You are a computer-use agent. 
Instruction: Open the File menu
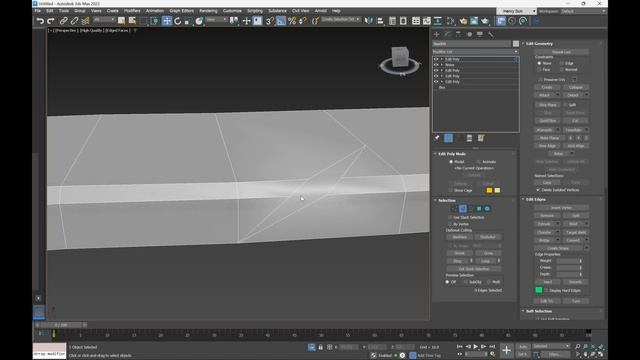point(38,11)
